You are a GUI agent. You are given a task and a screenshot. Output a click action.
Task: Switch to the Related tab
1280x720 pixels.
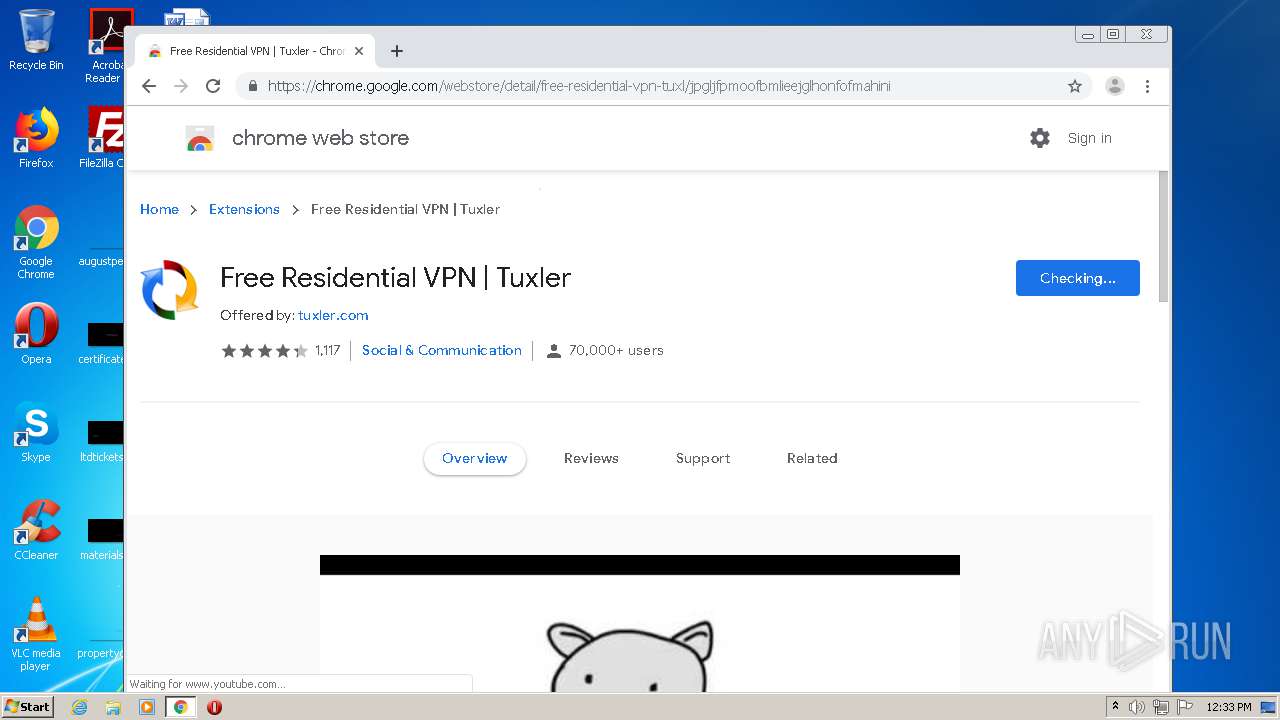[x=812, y=458]
